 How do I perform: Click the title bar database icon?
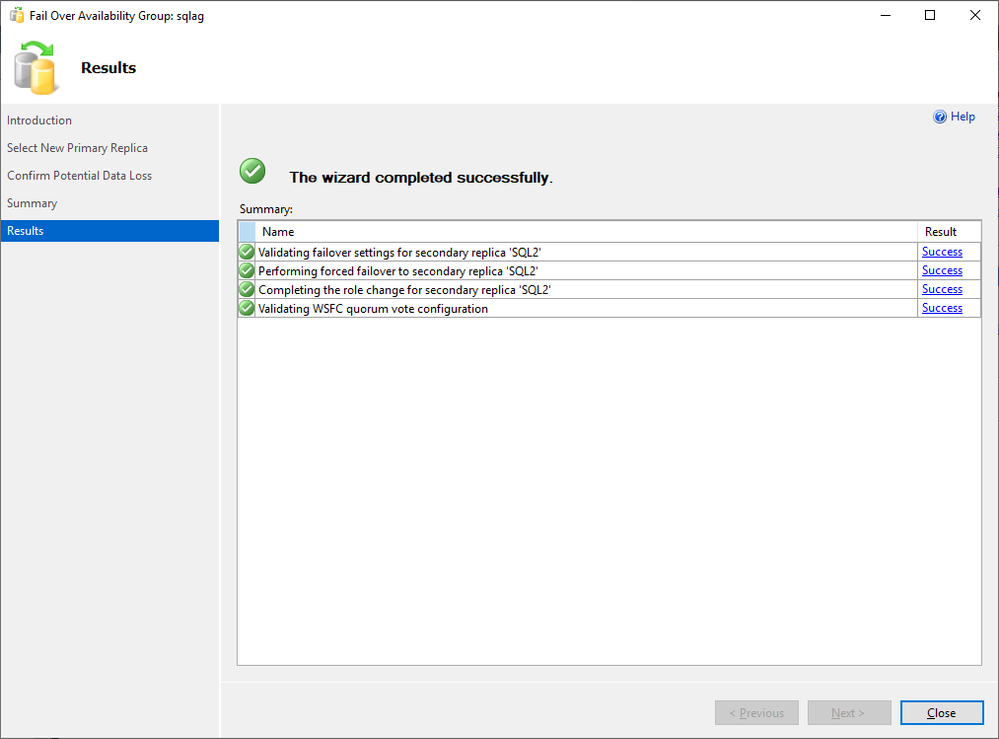click(17, 15)
